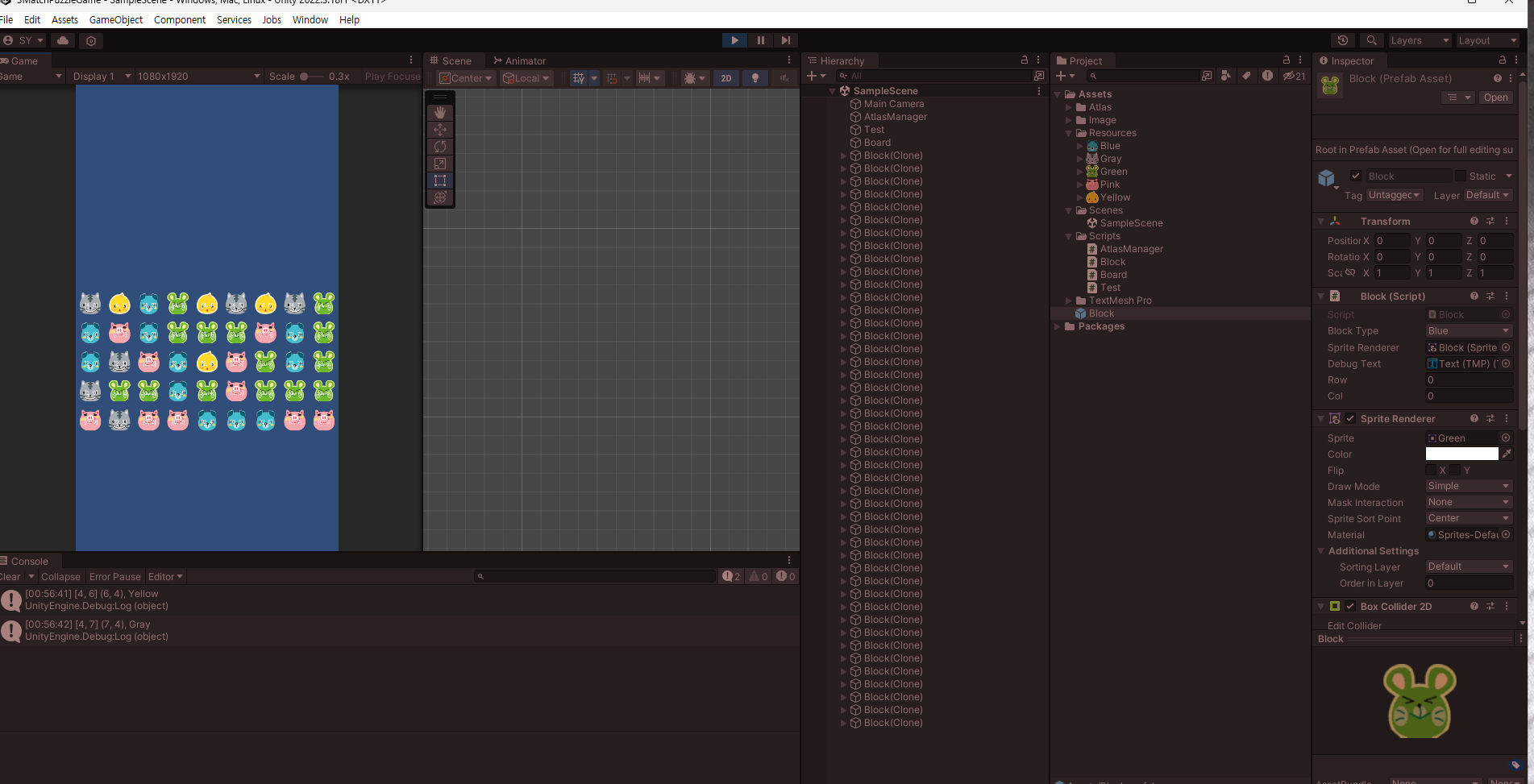Viewport: 1534px width, 784px height.
Task: Select the Move tool in Scene view
Action: 440,130
